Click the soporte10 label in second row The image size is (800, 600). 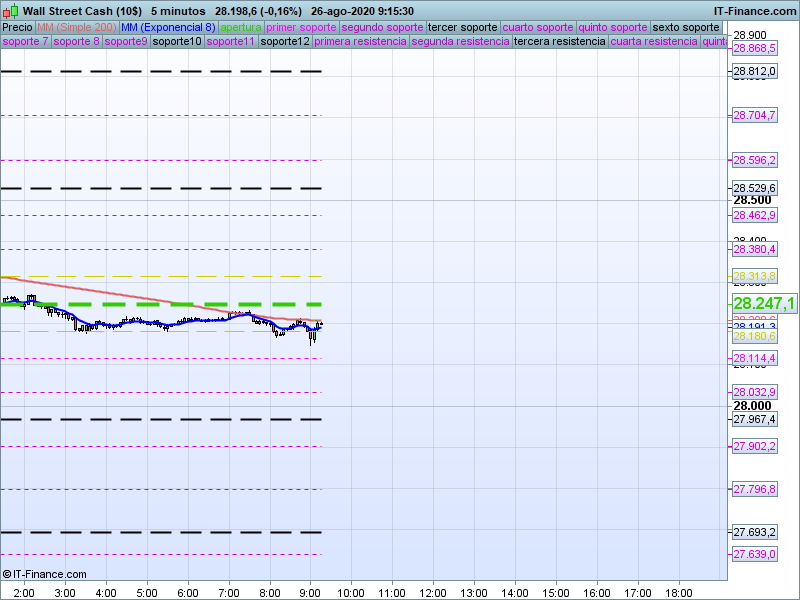tap(177, 42)
